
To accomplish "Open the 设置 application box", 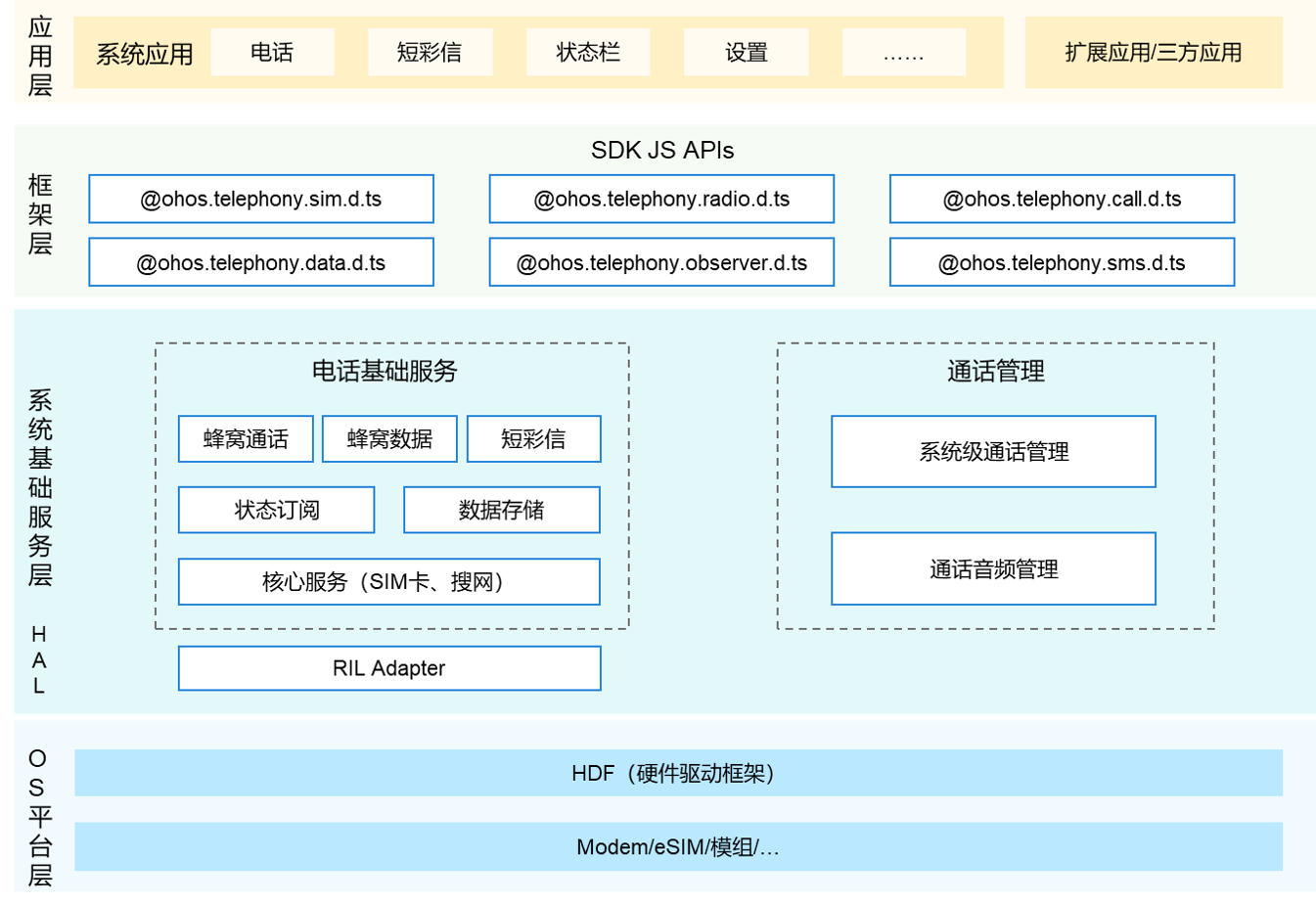I will pos(746,52).
